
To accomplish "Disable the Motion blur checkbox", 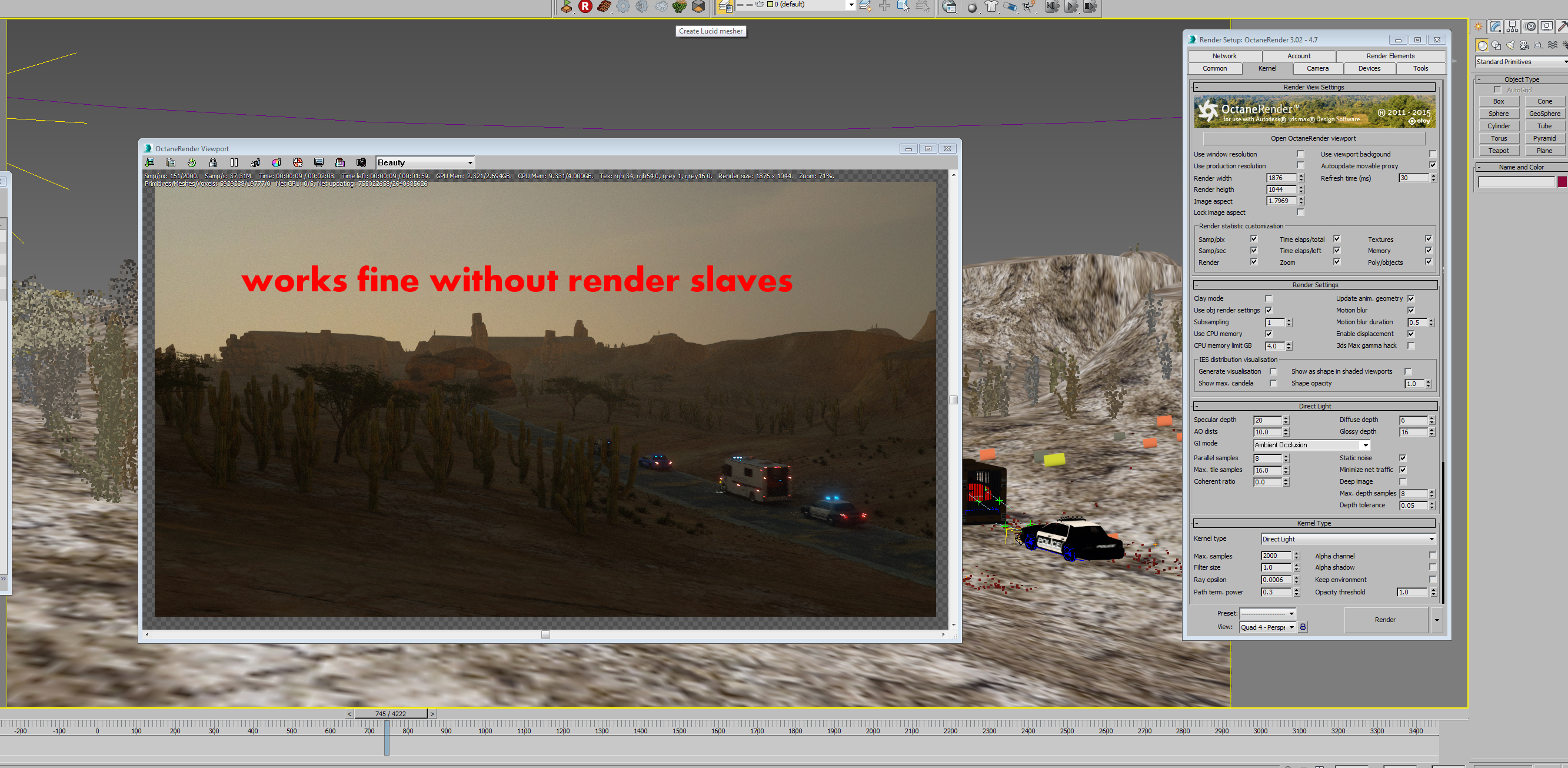I will pyautogui.click(x=1410, y=310).
